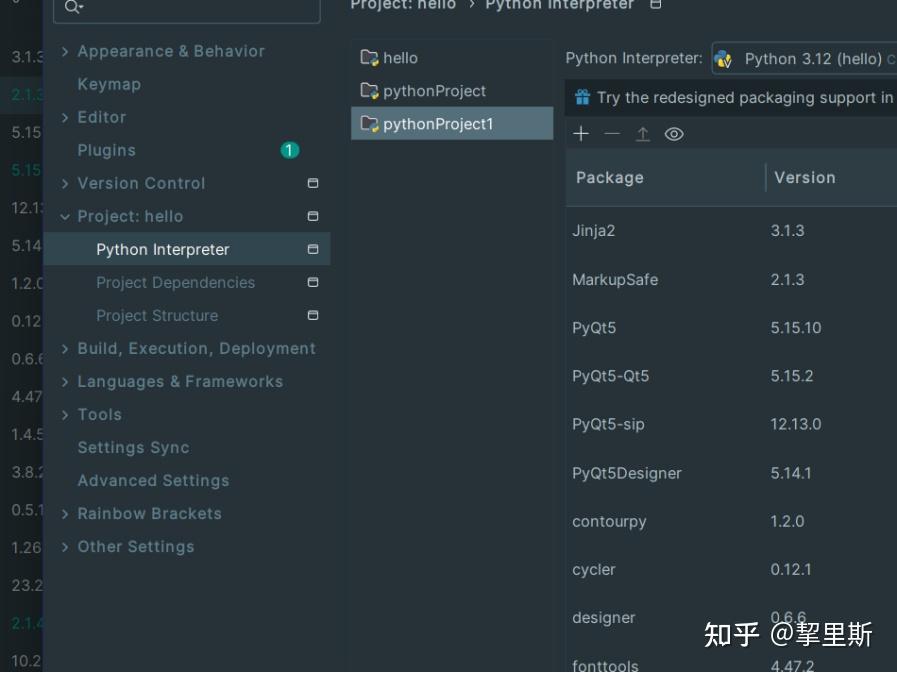
Task: Expand the Build, Execution, Deployment section
Action: (x=64, y=348)
